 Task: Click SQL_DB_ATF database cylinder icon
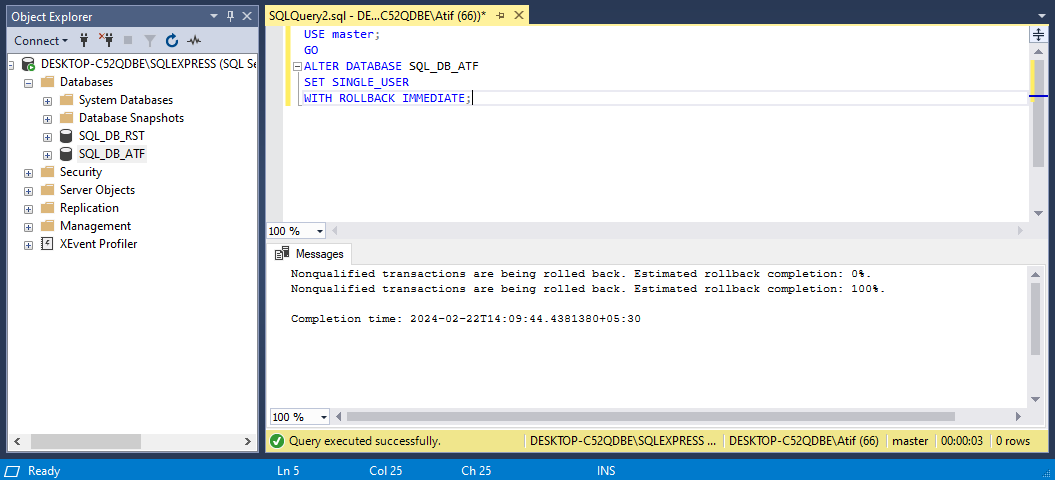point(66,154)
